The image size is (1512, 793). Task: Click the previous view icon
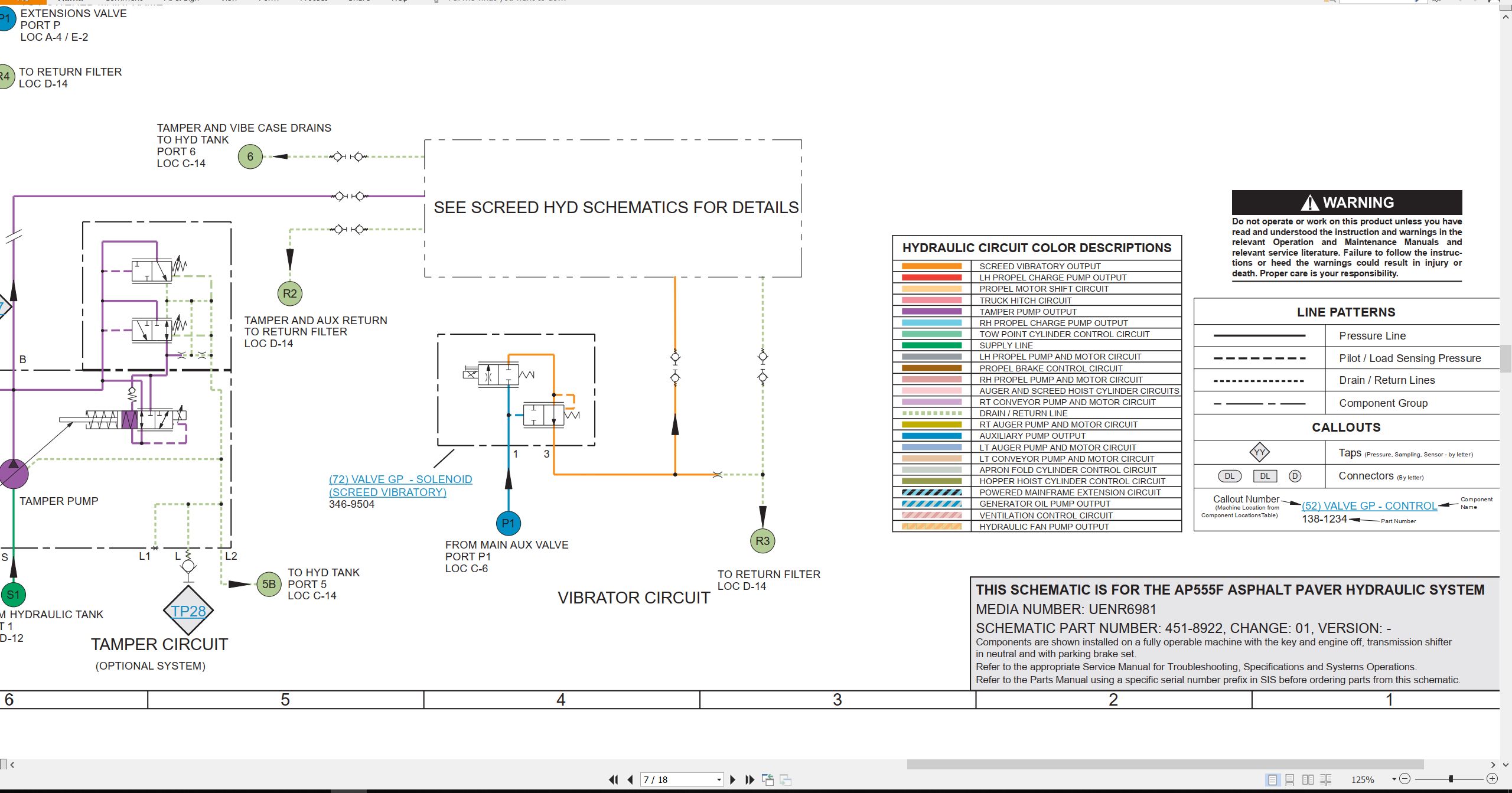[768, 779]
